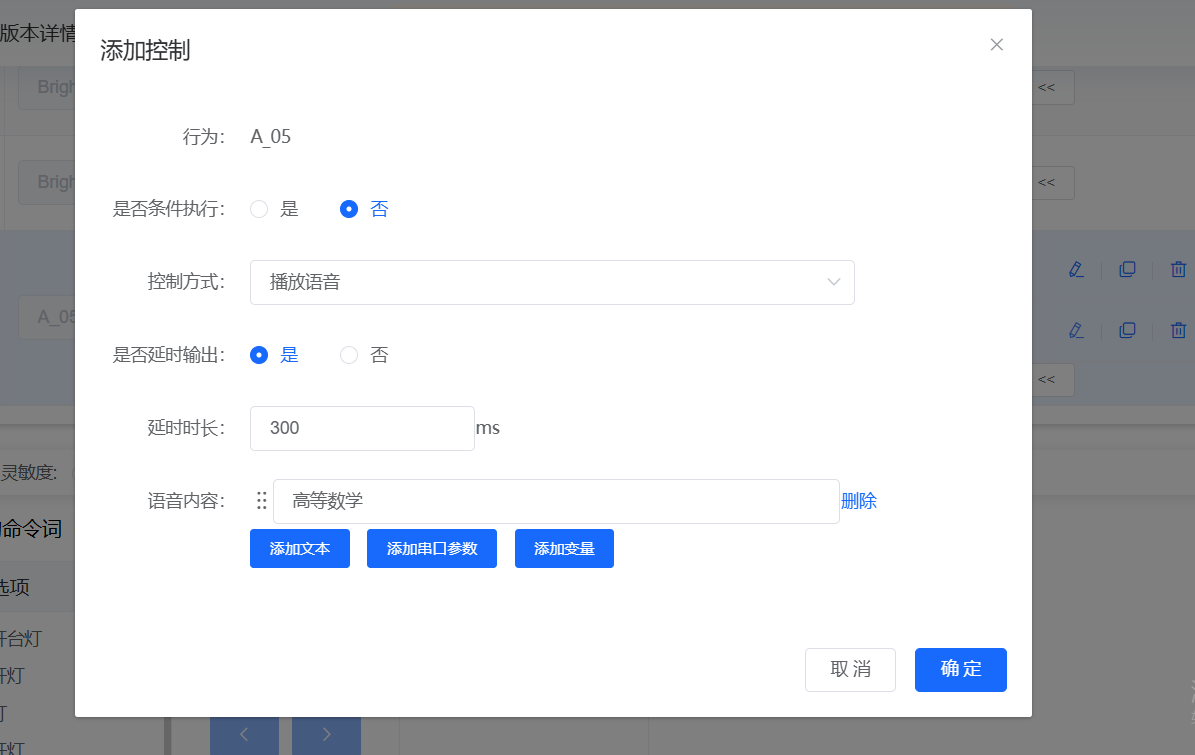Select 是 for 是否条件执行
The width and height of the screenshot is (1195, 755).
point(259,209)
